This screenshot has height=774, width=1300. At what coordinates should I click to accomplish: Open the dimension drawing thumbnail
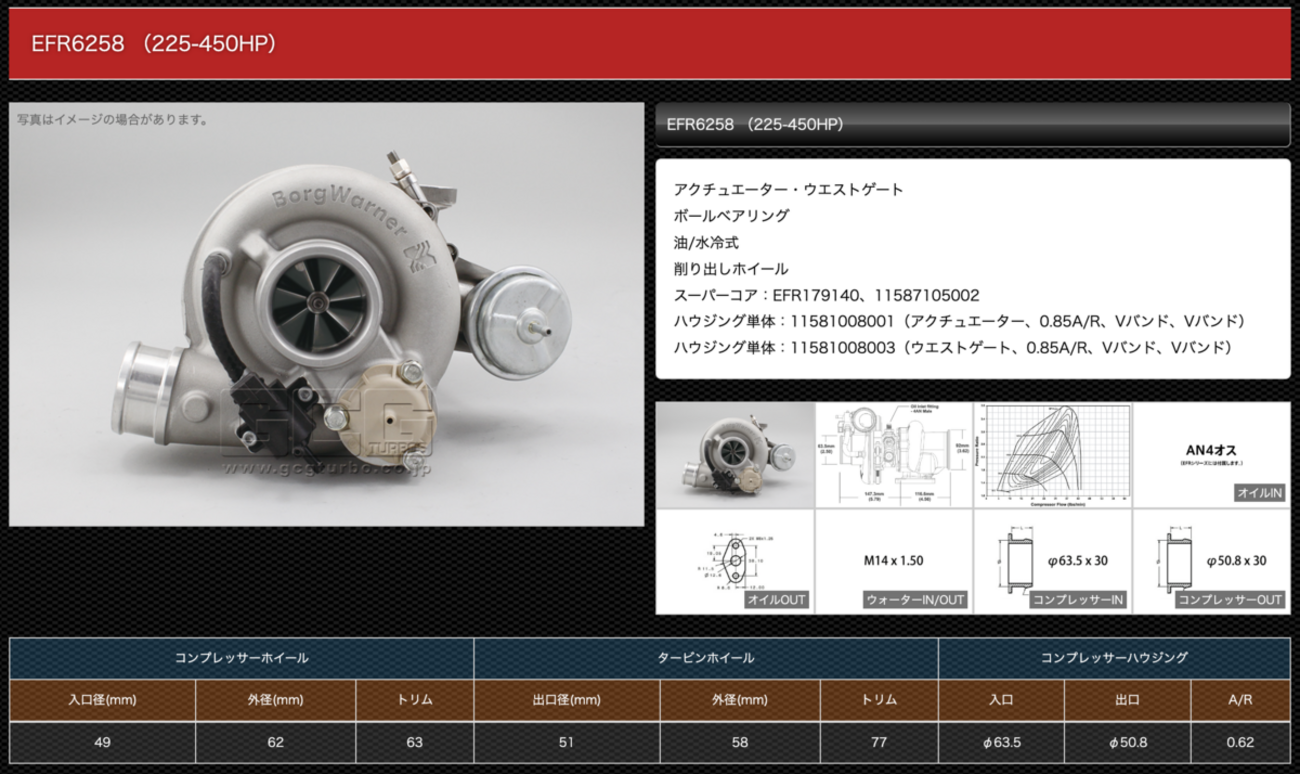click(894, 454)
